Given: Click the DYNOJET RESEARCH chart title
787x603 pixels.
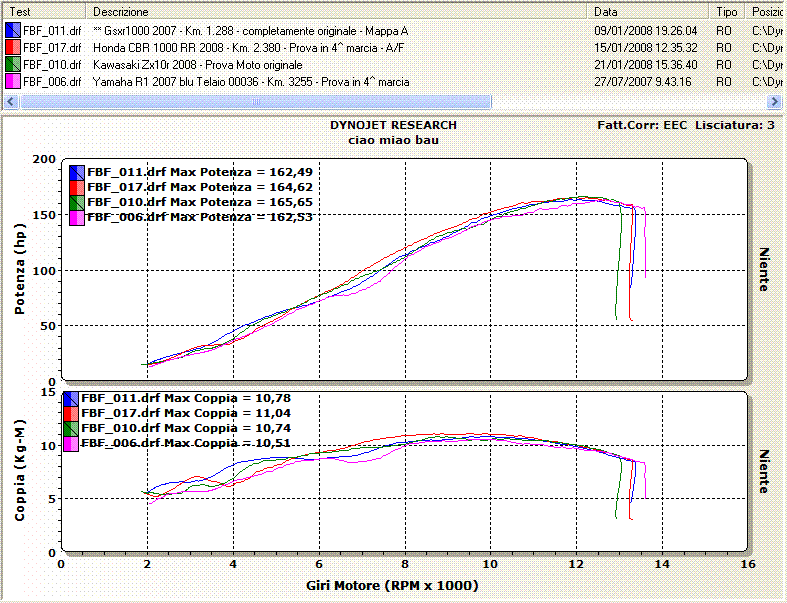Looking at the screenshot, I should coord(394,125).
